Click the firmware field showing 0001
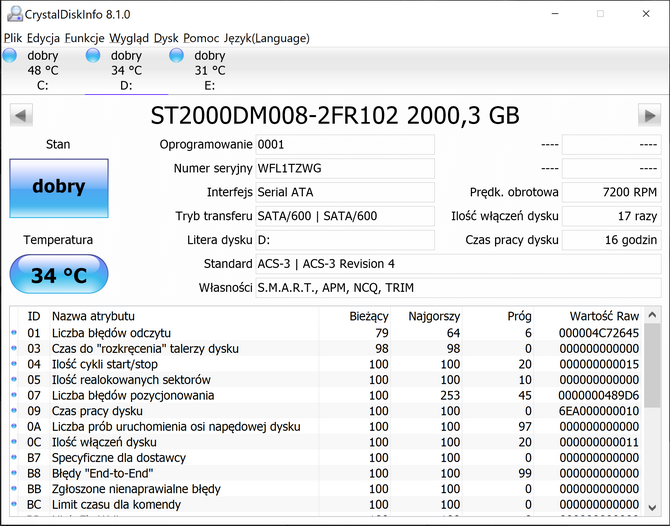The height and width of the screenshot is (526, 670). 345,144
